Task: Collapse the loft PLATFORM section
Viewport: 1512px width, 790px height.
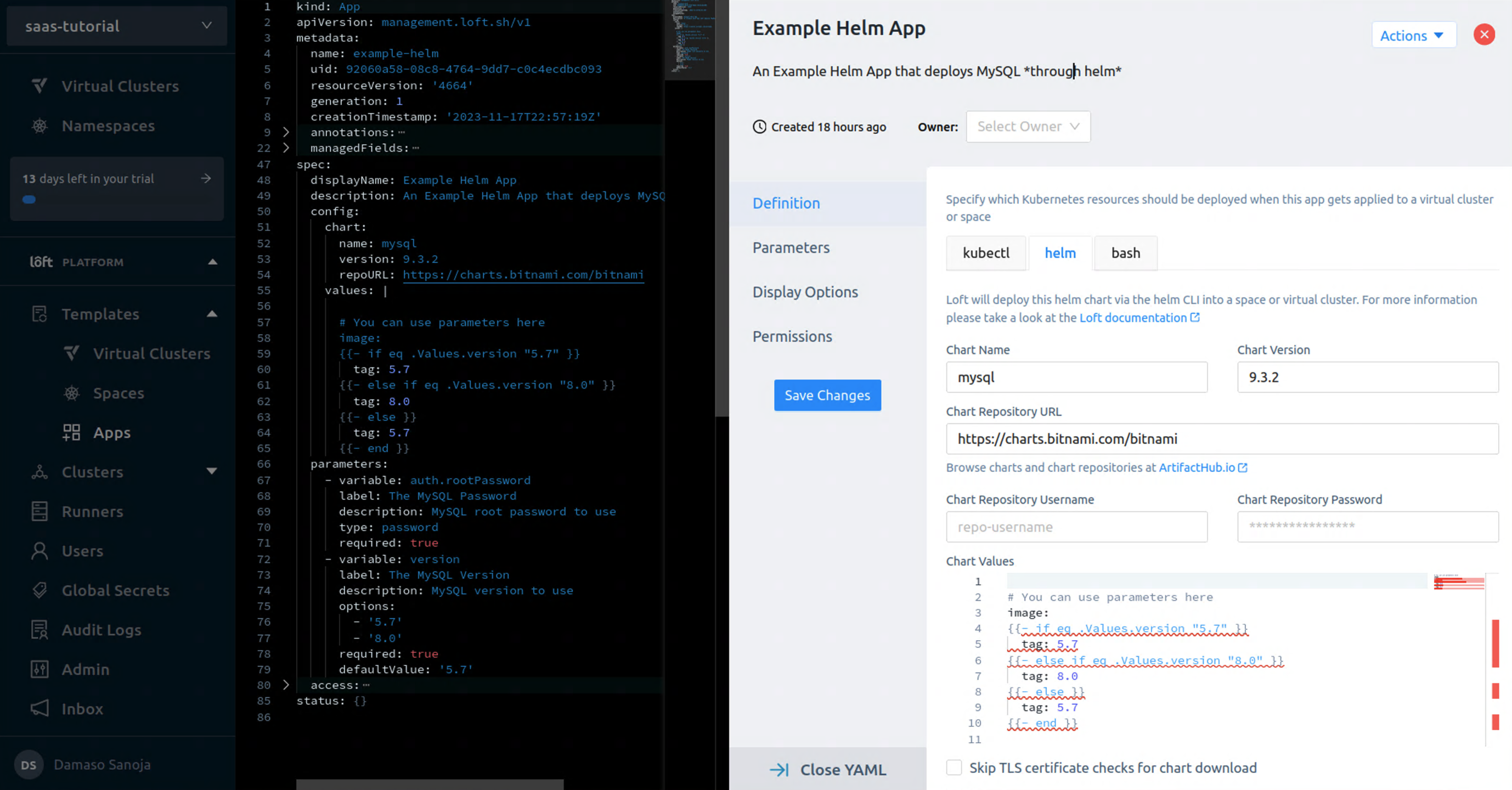Action: click(x=212, y=262)
